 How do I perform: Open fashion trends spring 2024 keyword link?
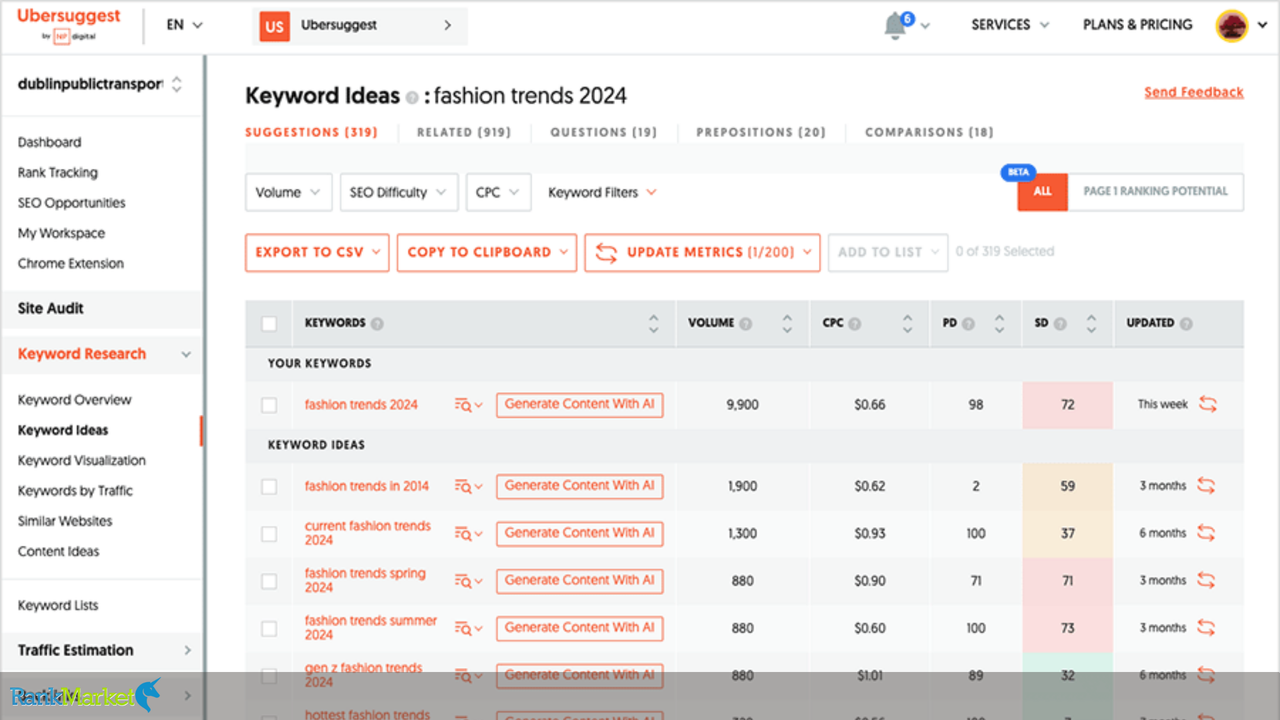coord(365,580)
